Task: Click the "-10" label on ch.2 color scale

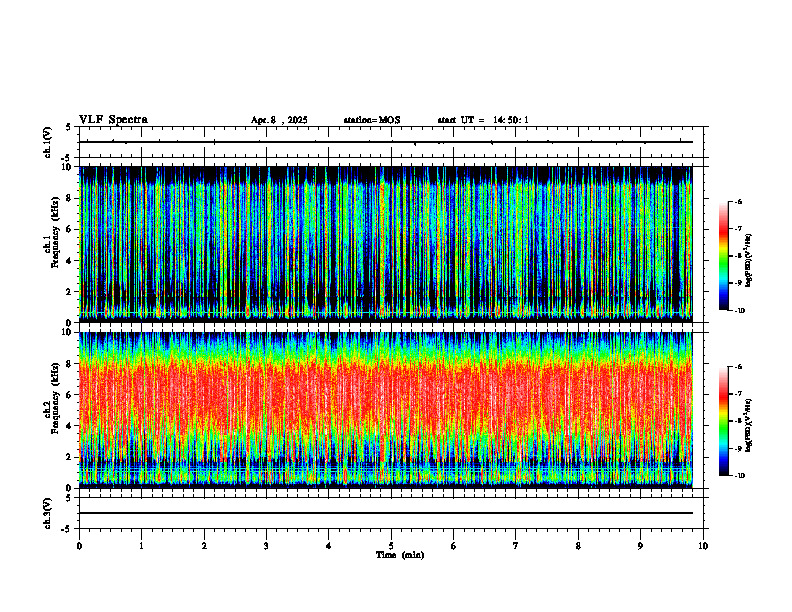Action: [740, 476]
